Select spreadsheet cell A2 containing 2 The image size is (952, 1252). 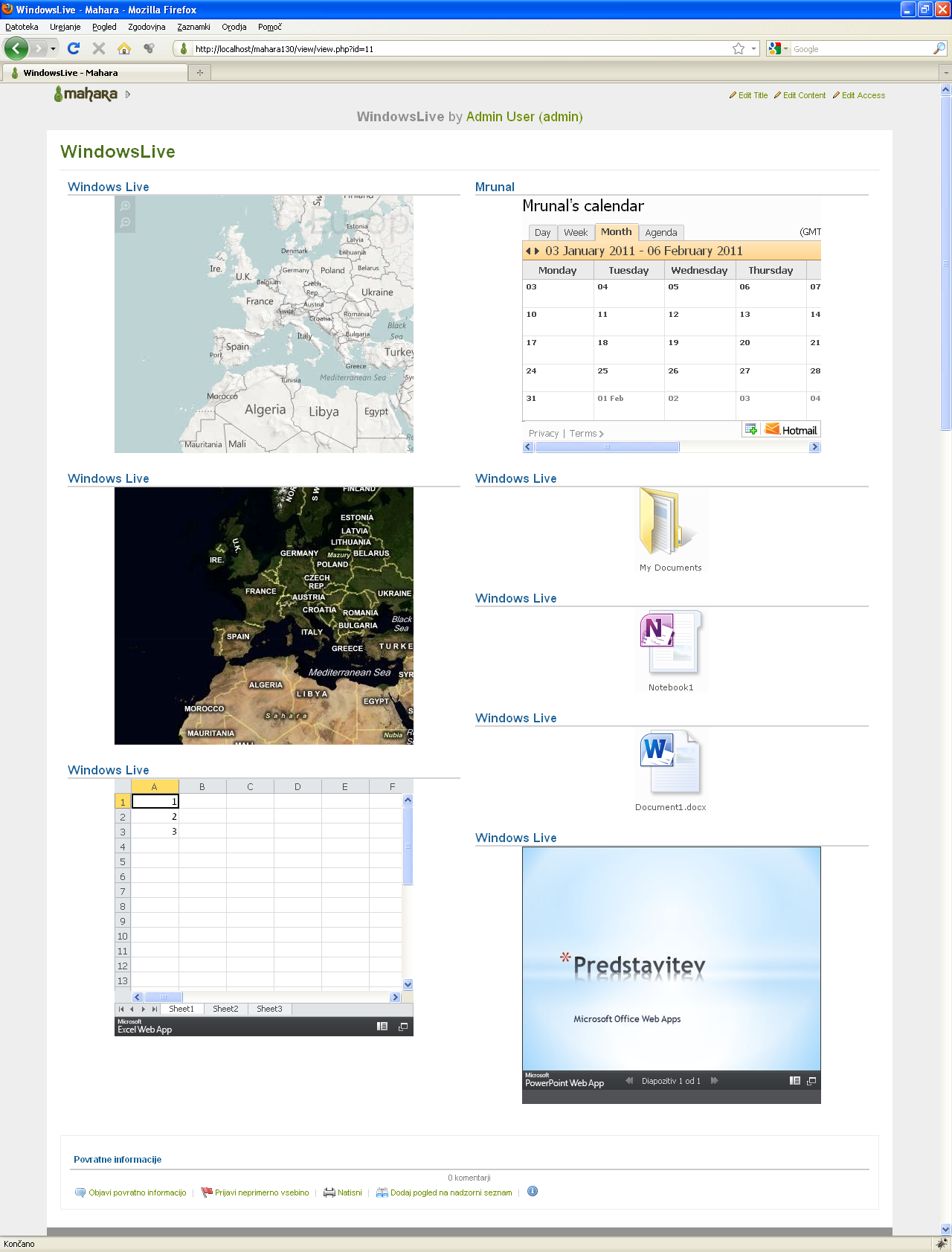(155, 817)
